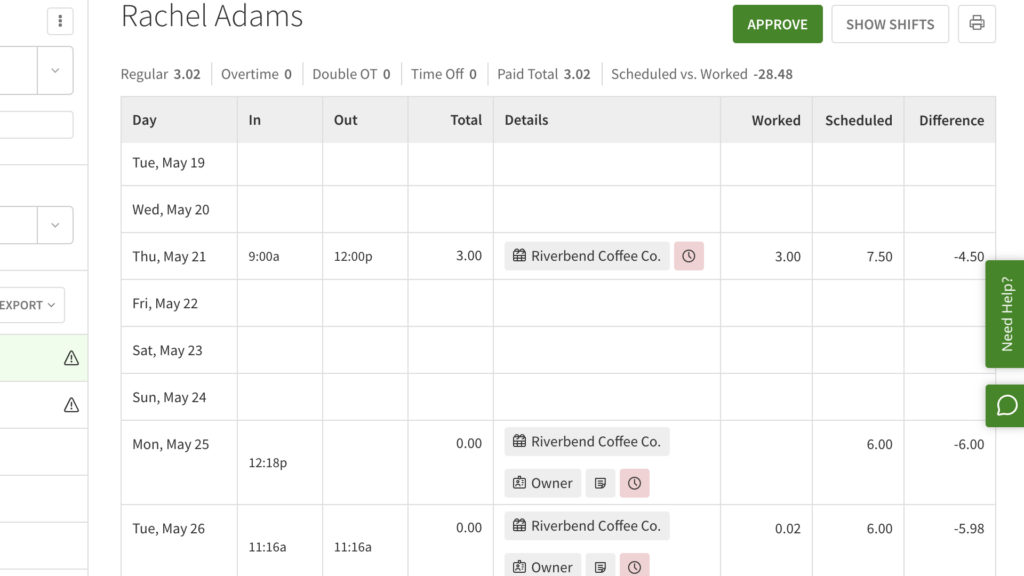Click the warning triangle below the highlighted row
This screenshot has width=1024, height=576.
(x=71, y=405)
